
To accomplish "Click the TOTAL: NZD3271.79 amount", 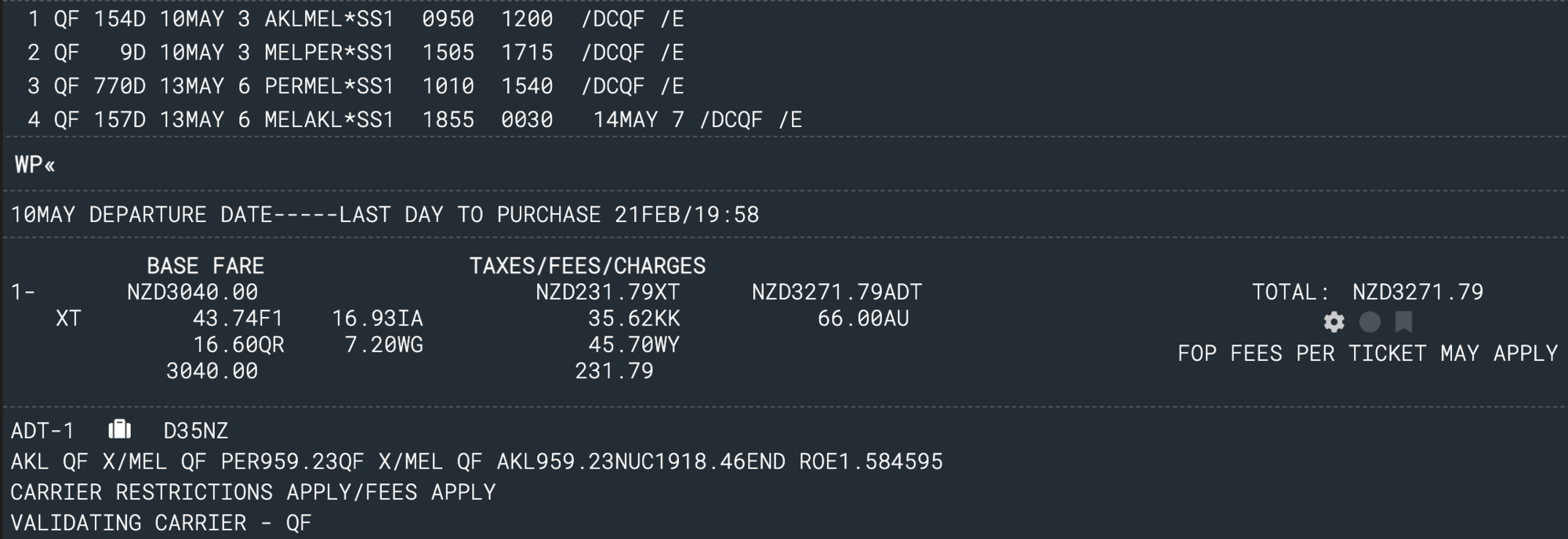I will tap(1367, 292).
